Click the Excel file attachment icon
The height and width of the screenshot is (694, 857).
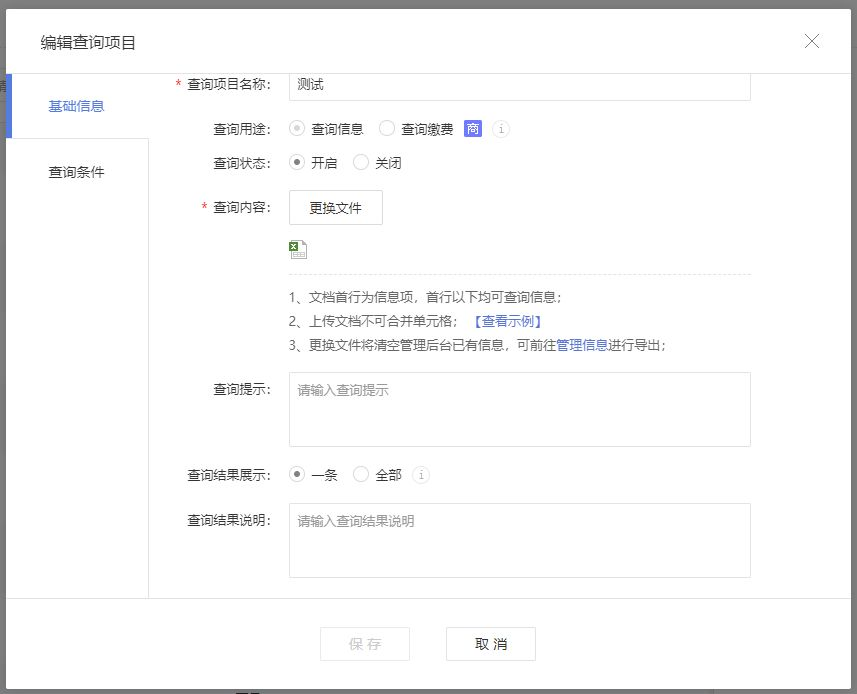(297, 250)
